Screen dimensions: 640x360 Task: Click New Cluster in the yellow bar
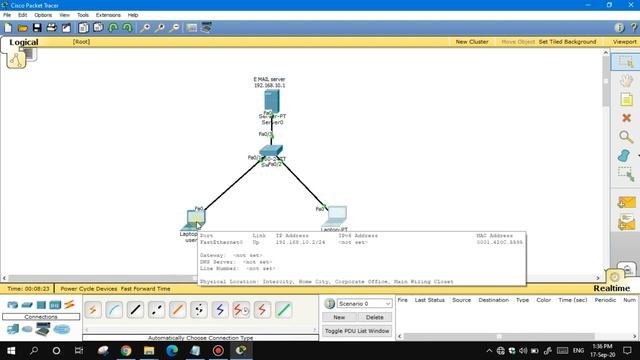coord(472,42)
